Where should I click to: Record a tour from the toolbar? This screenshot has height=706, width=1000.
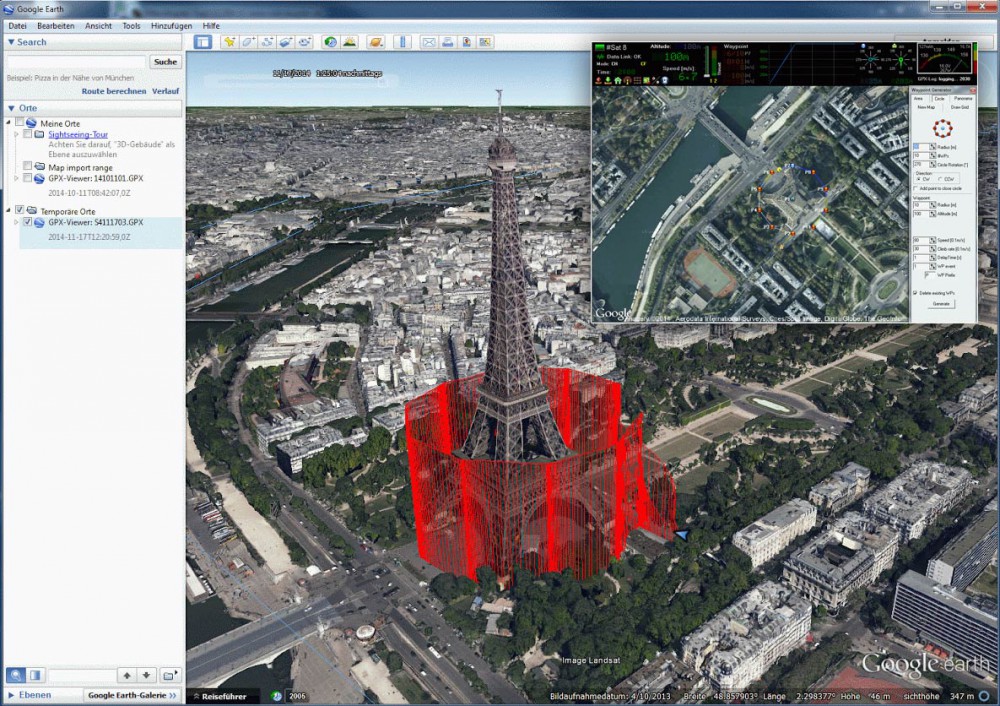tap(305, 42)
